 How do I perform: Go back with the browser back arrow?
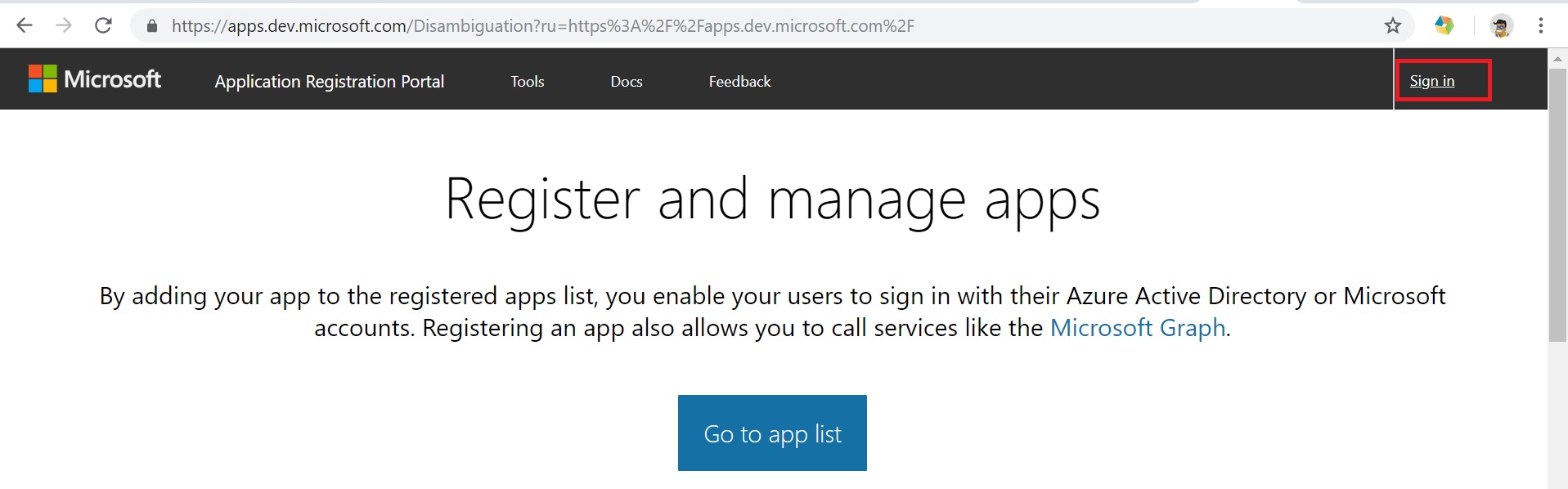(x=25, y=25)
